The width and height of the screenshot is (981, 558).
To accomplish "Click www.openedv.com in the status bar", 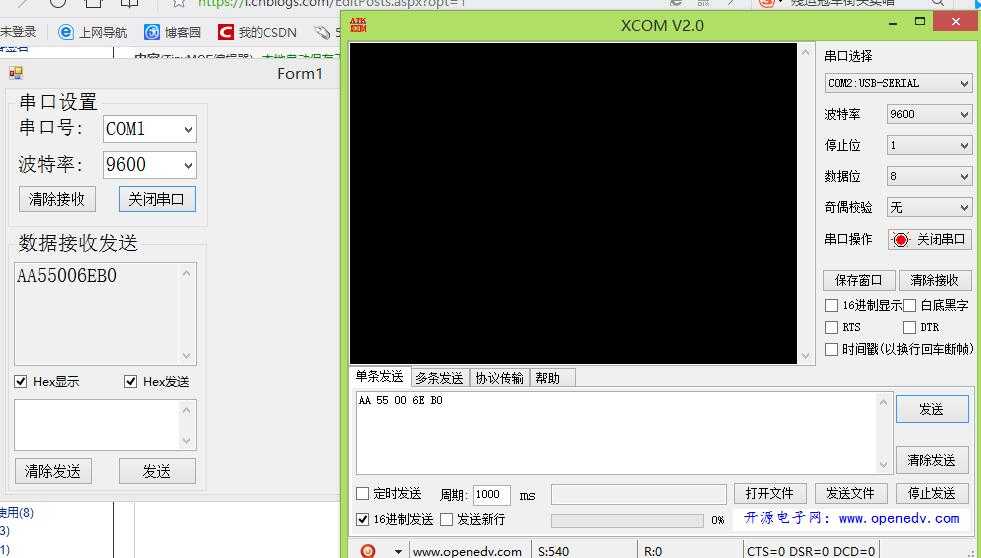I will [467, 551].
